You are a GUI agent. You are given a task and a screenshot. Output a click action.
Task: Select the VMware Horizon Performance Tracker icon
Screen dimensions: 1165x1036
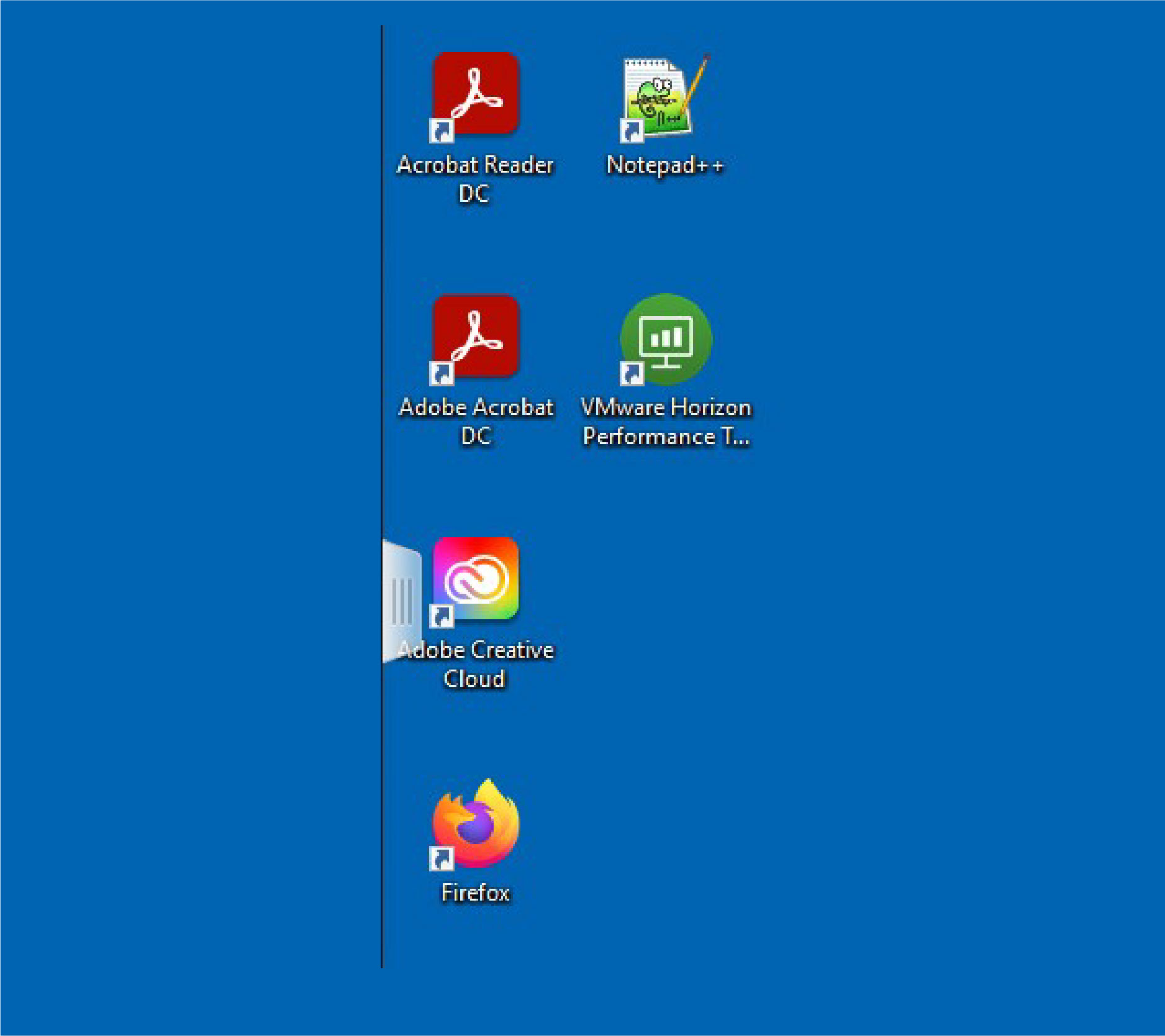pyautogui.click(x=666, y=339)
